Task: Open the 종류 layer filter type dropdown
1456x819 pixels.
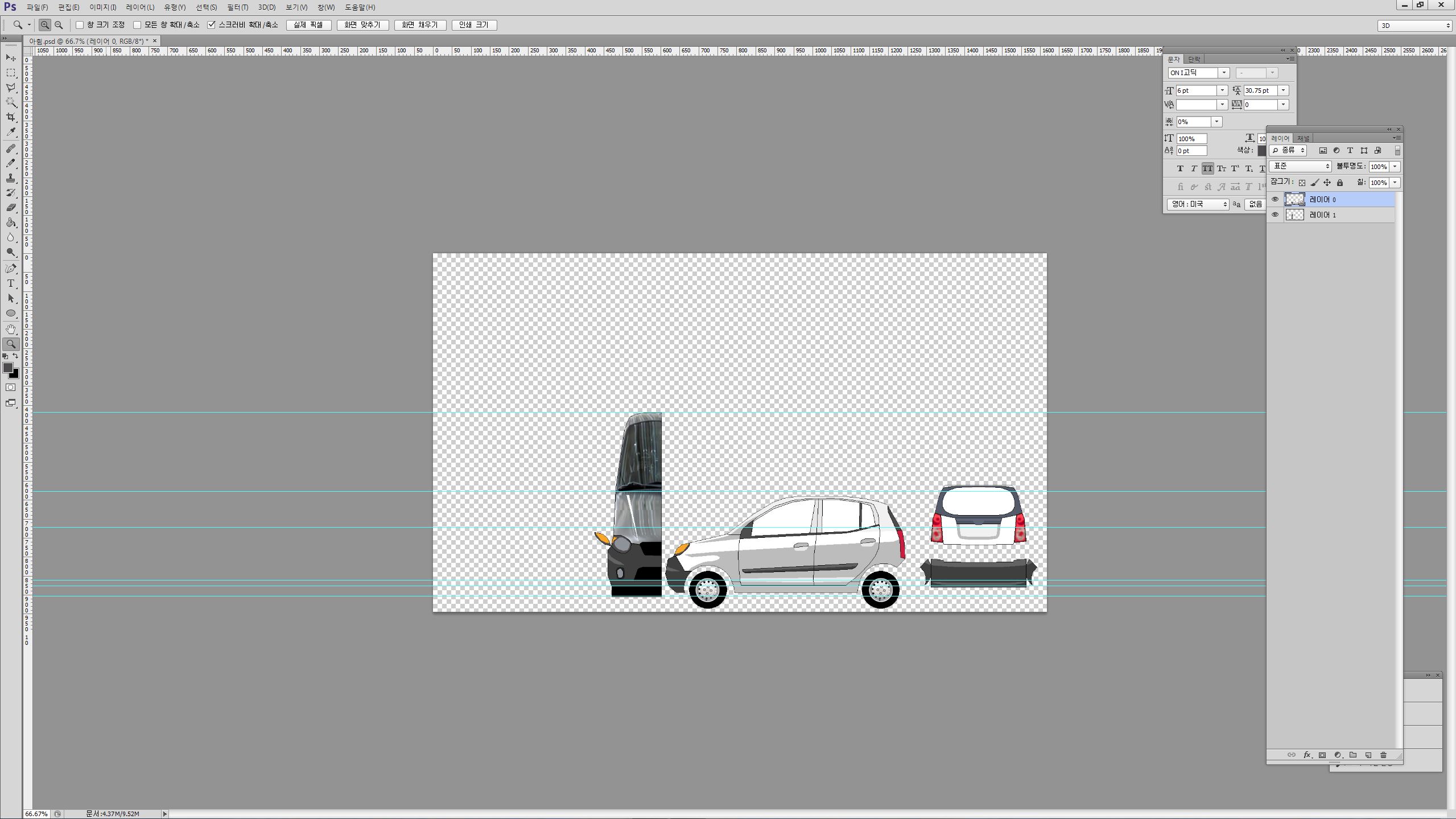Action: click(1288, 150)
